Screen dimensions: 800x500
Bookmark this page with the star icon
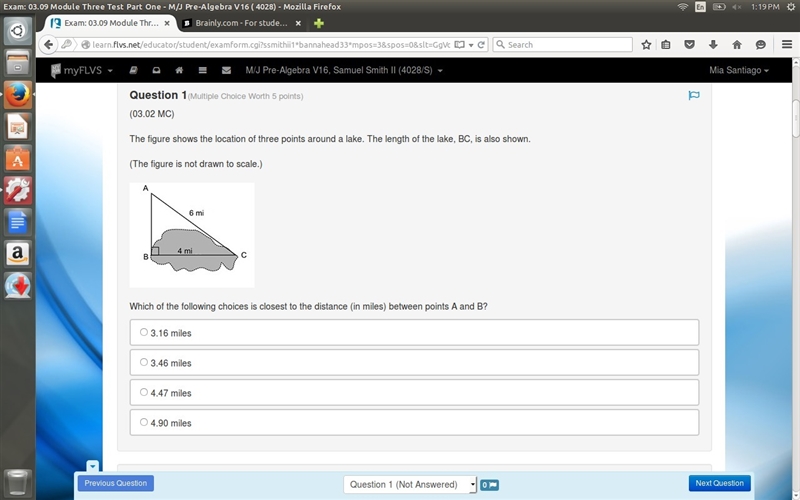point(646,45)
